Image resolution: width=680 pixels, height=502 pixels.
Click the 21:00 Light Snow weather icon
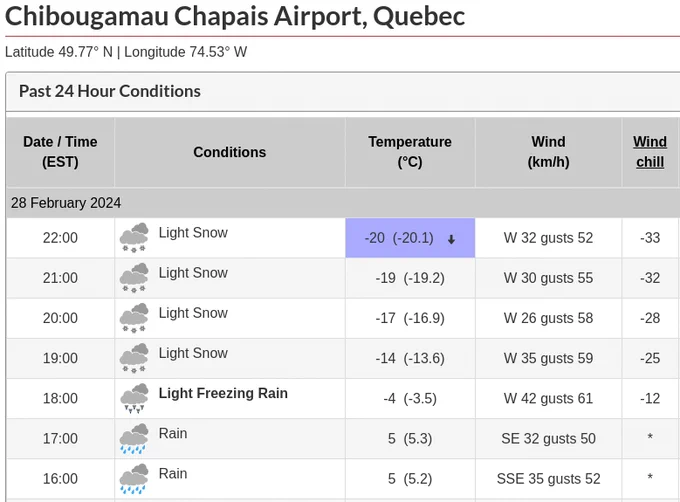134,278
